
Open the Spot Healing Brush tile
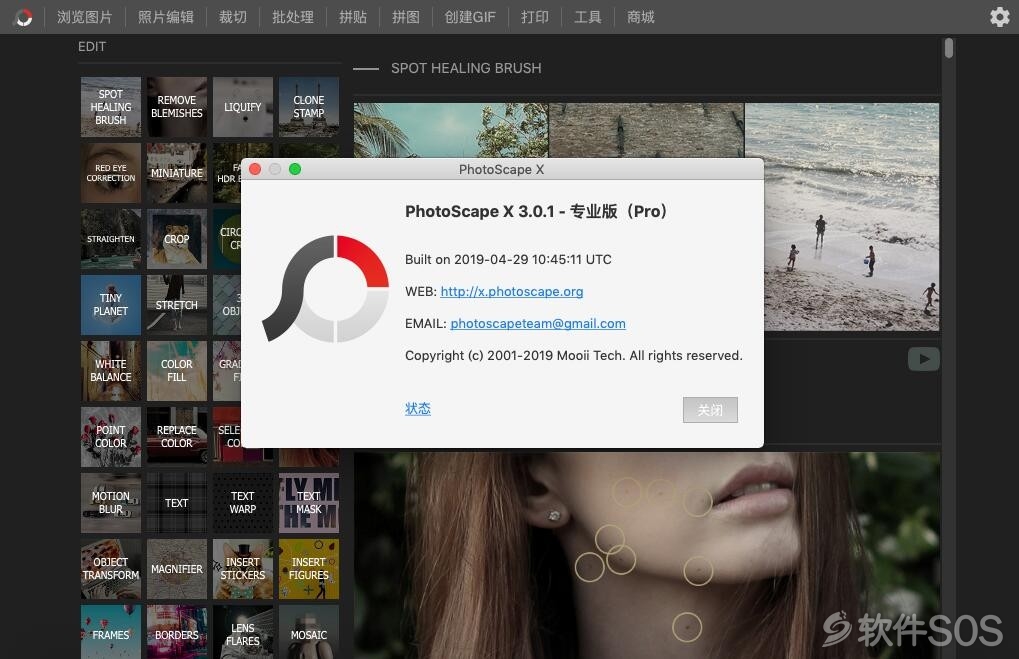tap(110, 107)
